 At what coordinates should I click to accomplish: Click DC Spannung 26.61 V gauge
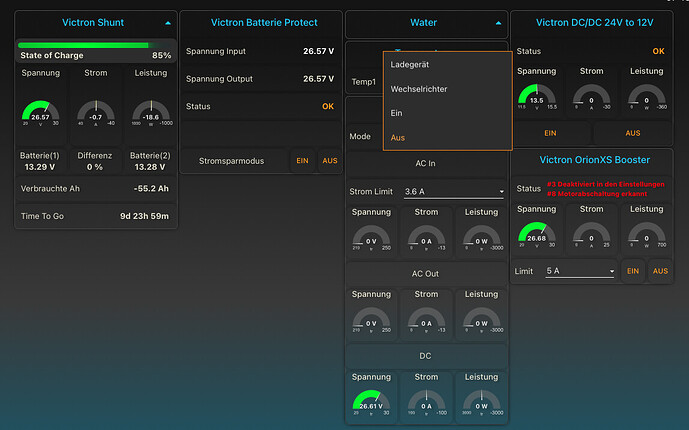pos(371,402)
